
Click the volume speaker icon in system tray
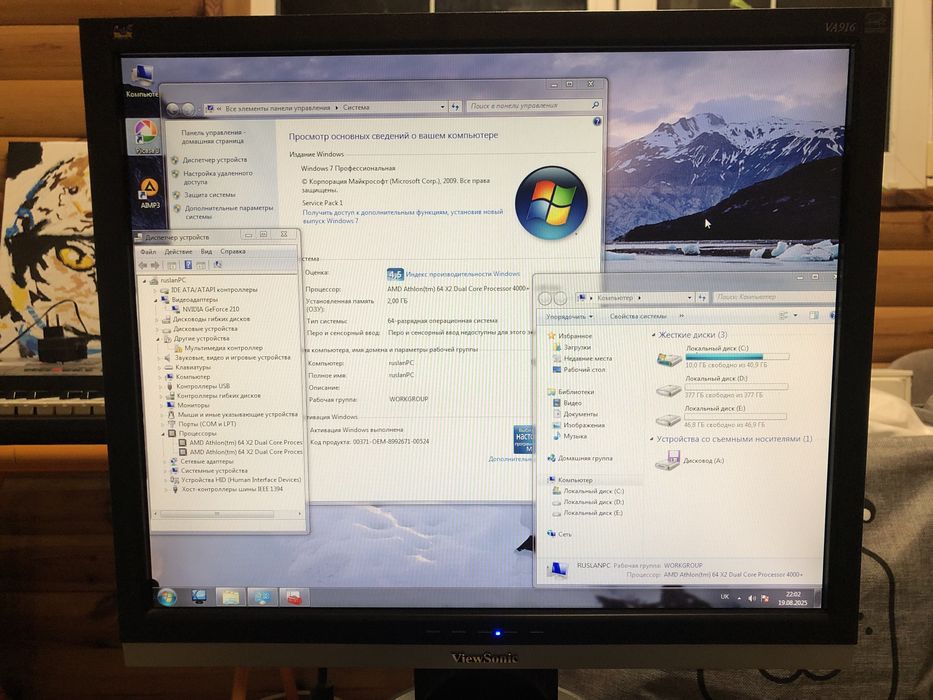pyautogui.click(x=752, y=598)
